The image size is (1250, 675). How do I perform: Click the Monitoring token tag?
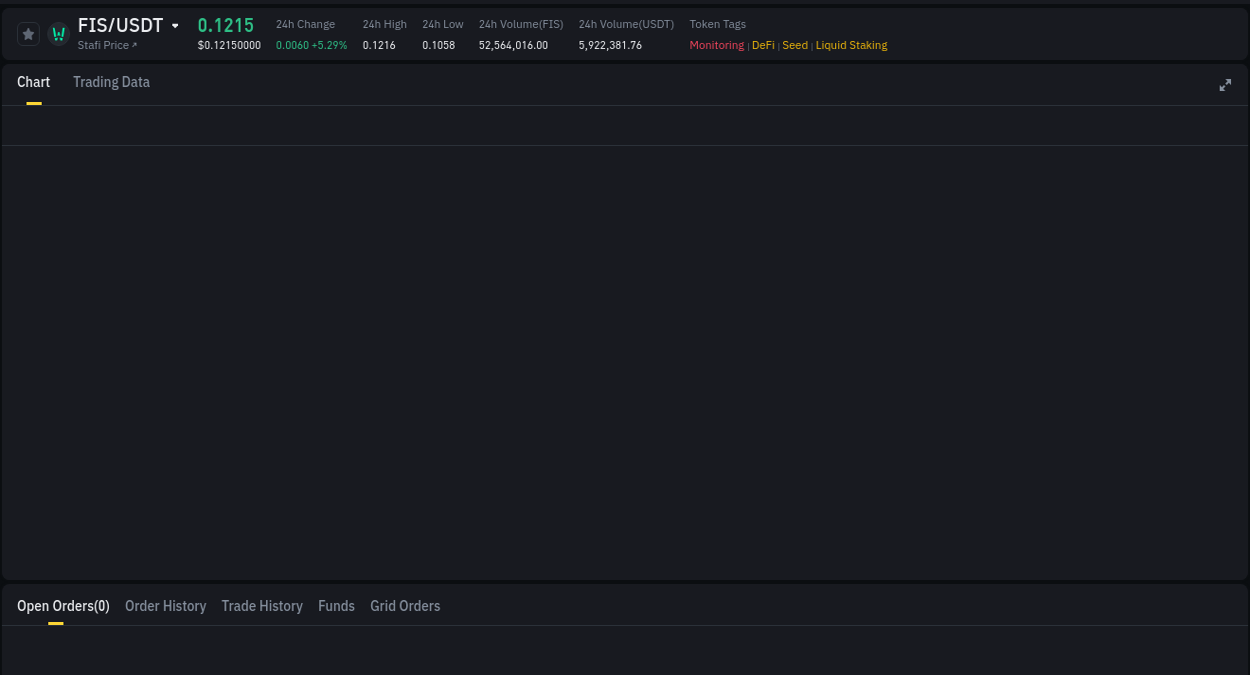tap(716, 45)
